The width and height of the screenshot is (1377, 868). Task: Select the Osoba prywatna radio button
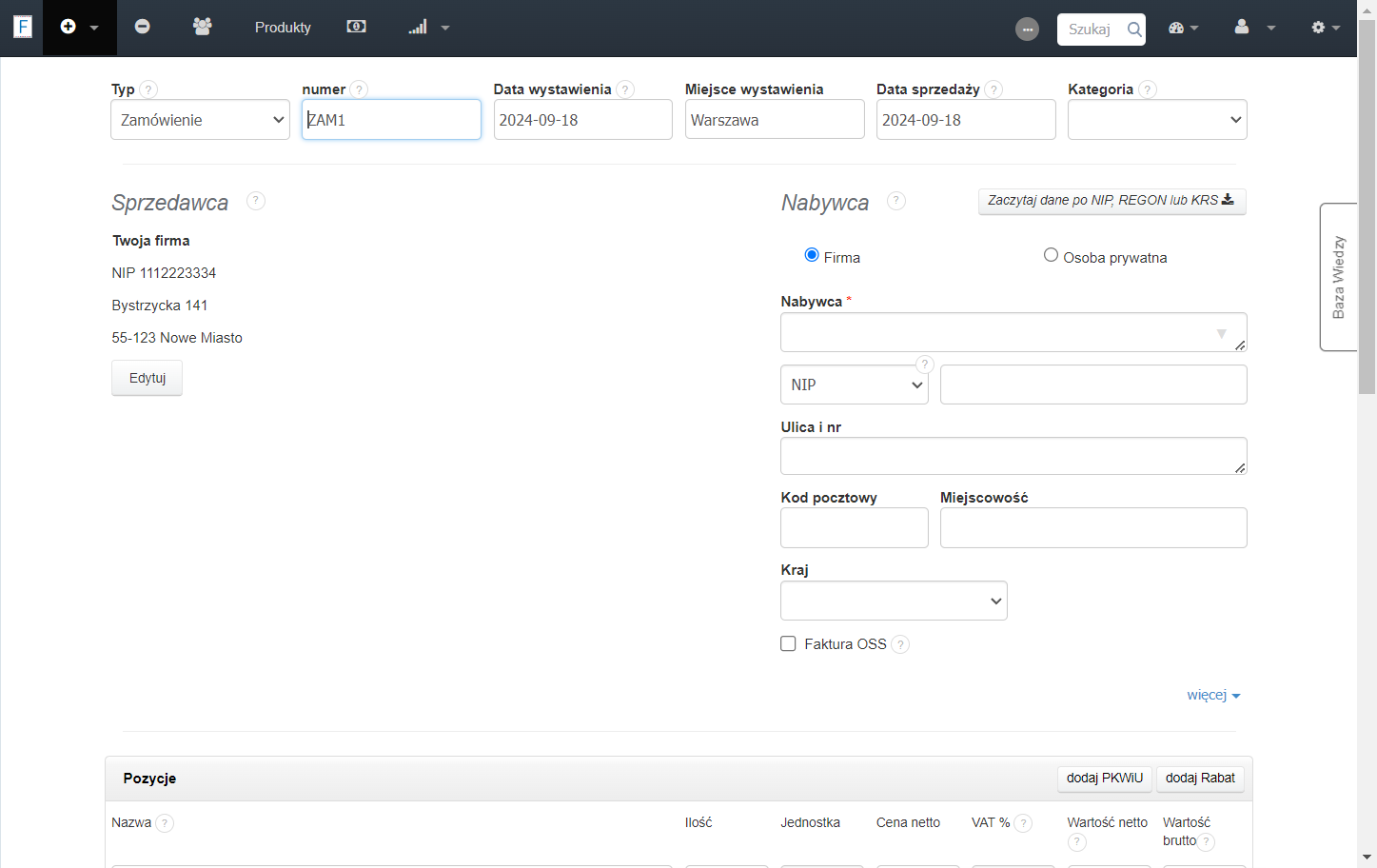tap(1051, 255)
